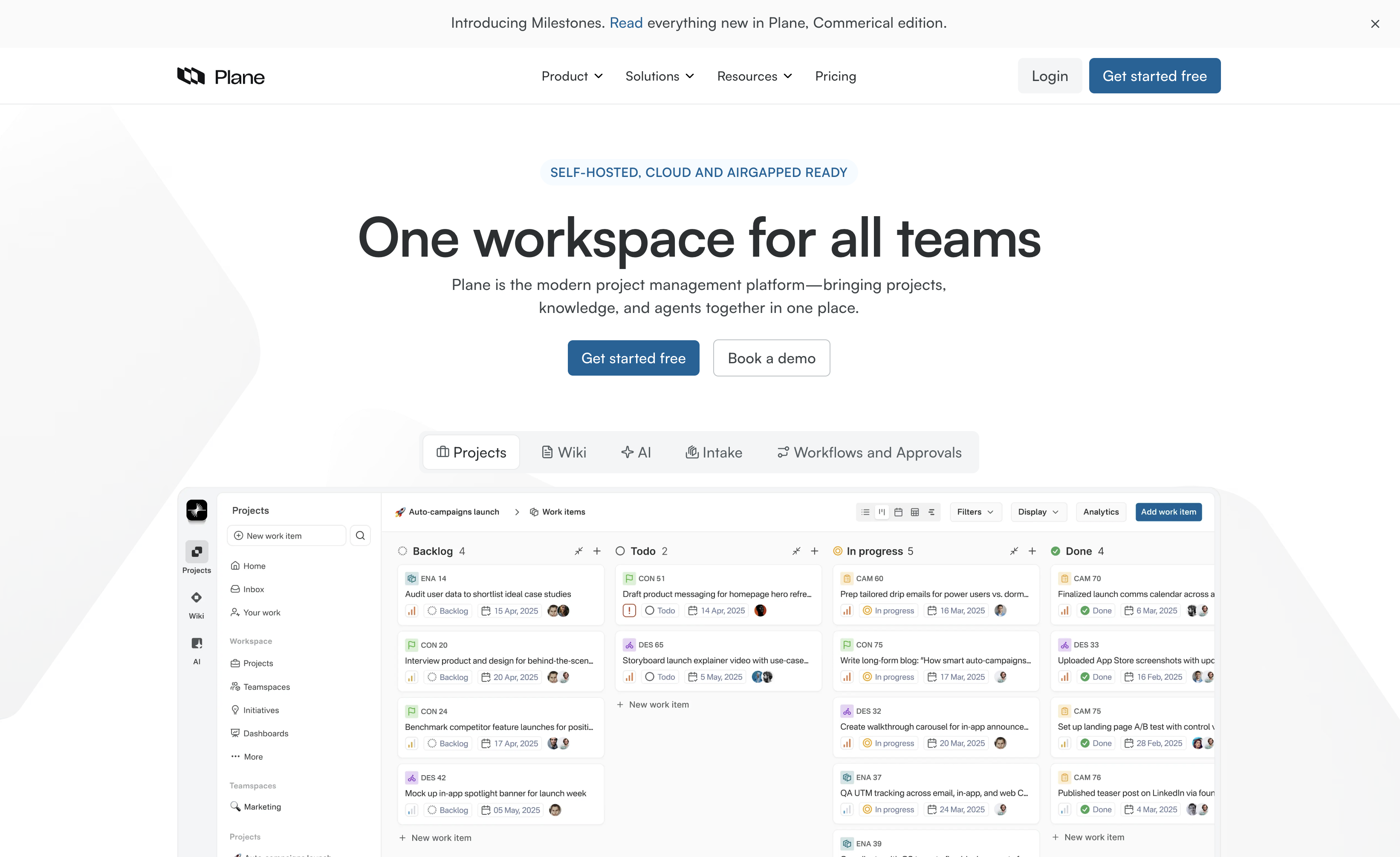Click the sidebar search magnifier icon
The height and width of the screenshot is (857, 1400).
(360, 536)
